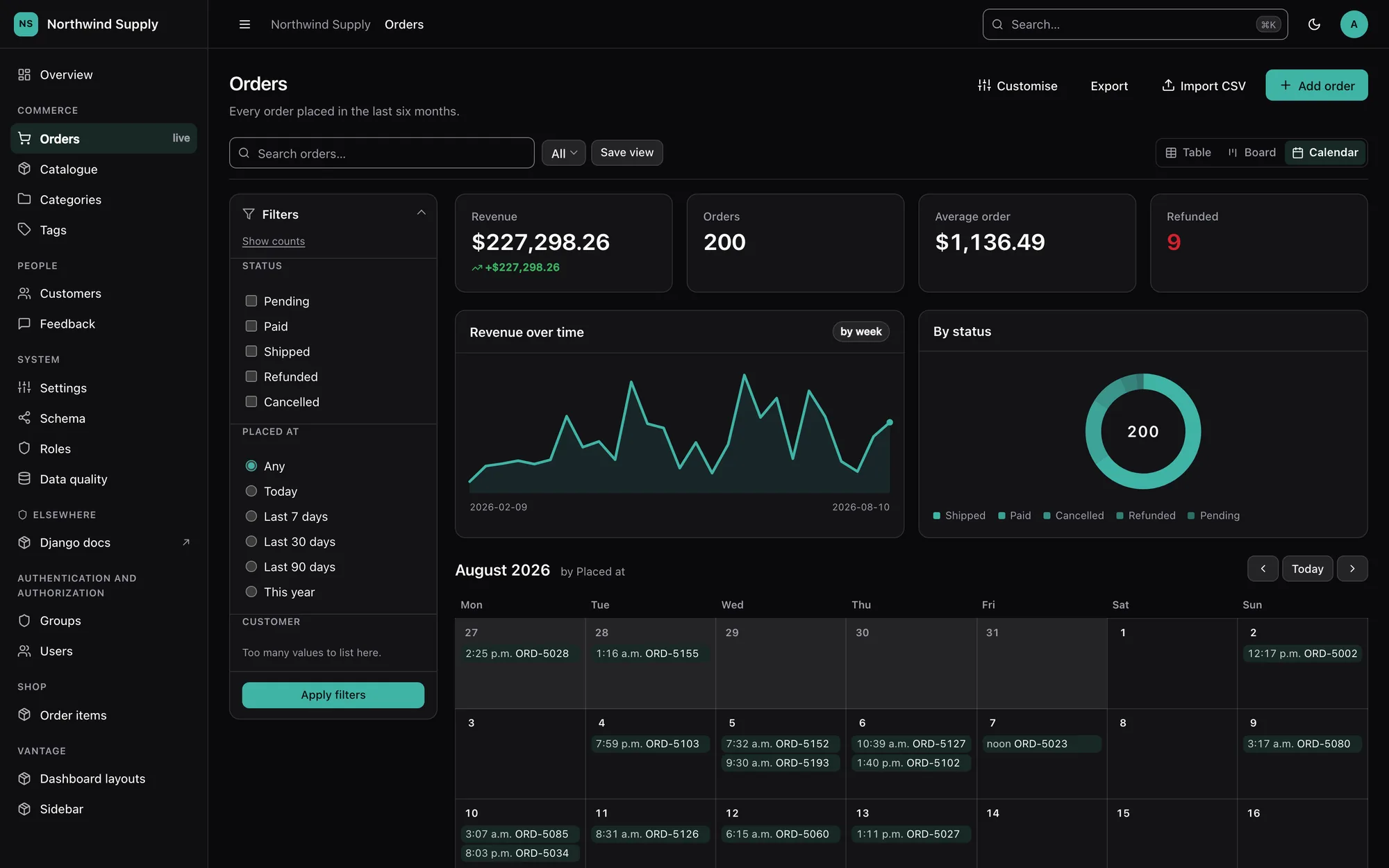Click the Pending legend color swatch
The image size is (1389, 868).
click(x=1191, y=515)
